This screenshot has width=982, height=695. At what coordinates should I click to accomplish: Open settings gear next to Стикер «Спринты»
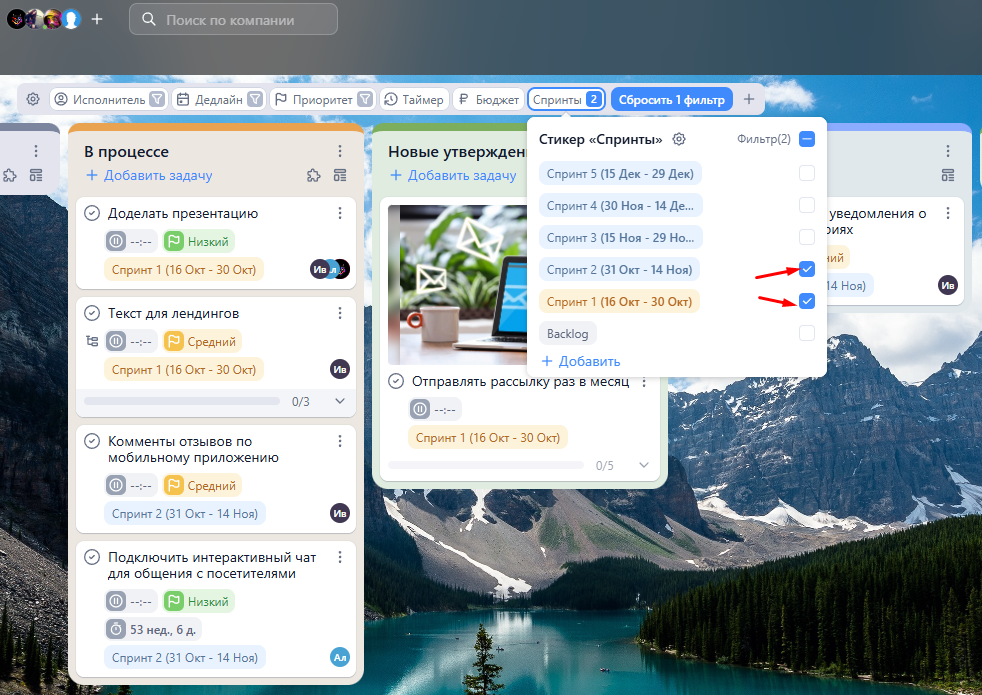point(679,139)
